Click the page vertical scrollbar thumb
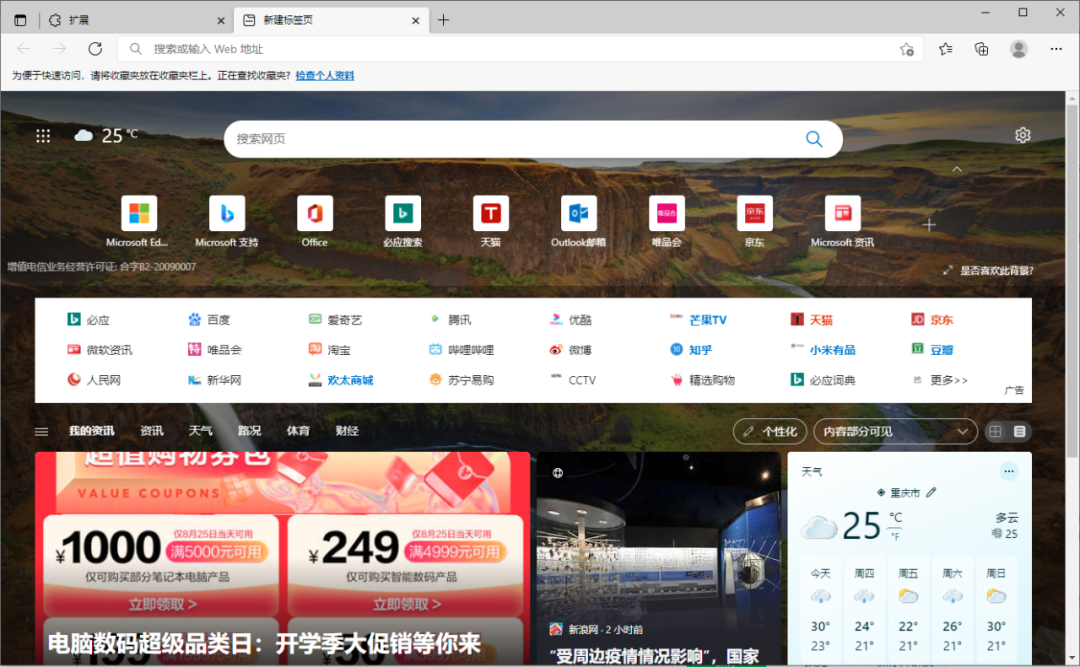The image size is (1080, 667). 1072,281
